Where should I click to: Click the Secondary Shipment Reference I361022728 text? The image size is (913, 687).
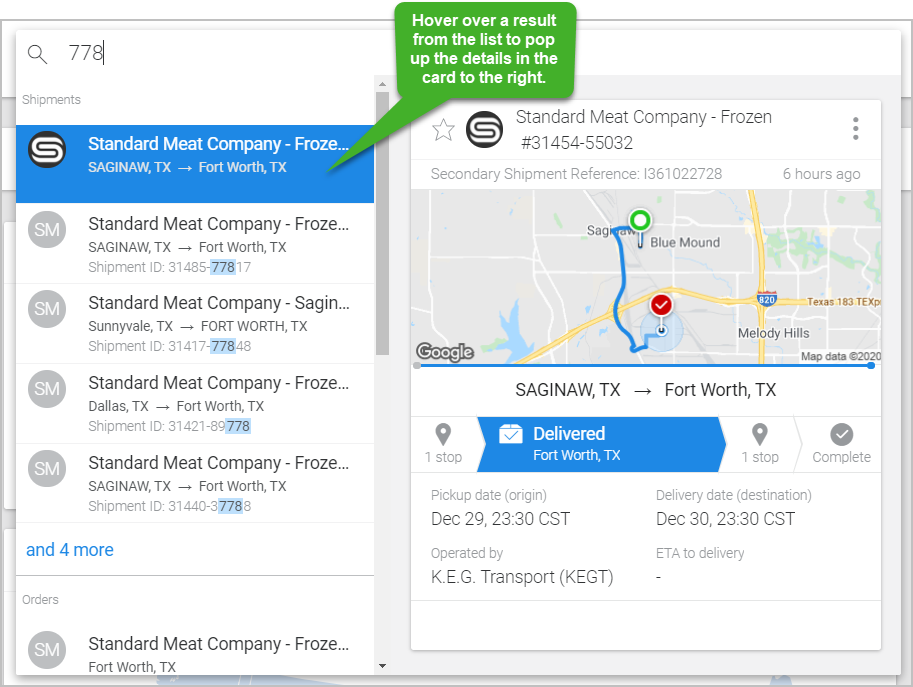point(576,174)
